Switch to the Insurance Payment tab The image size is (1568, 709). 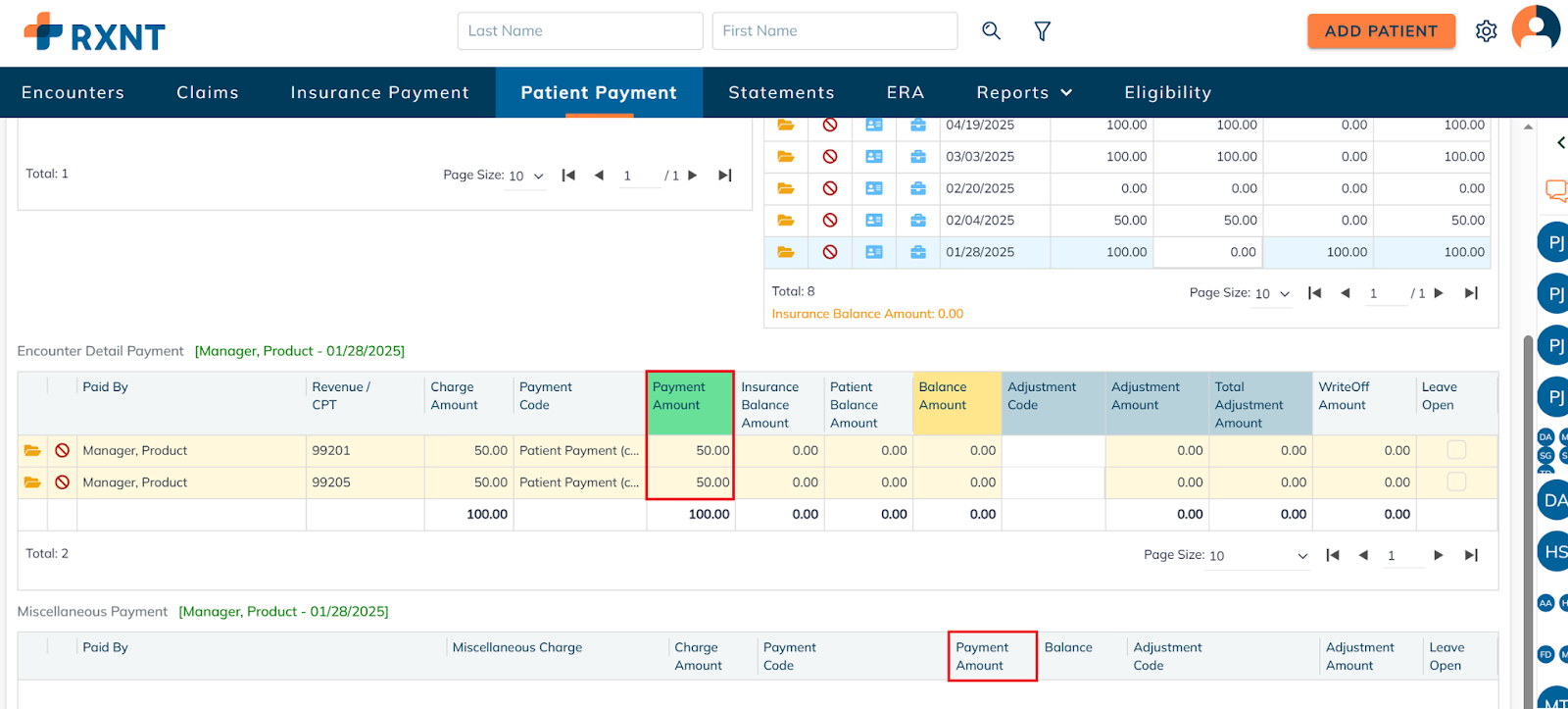[379, 92]
